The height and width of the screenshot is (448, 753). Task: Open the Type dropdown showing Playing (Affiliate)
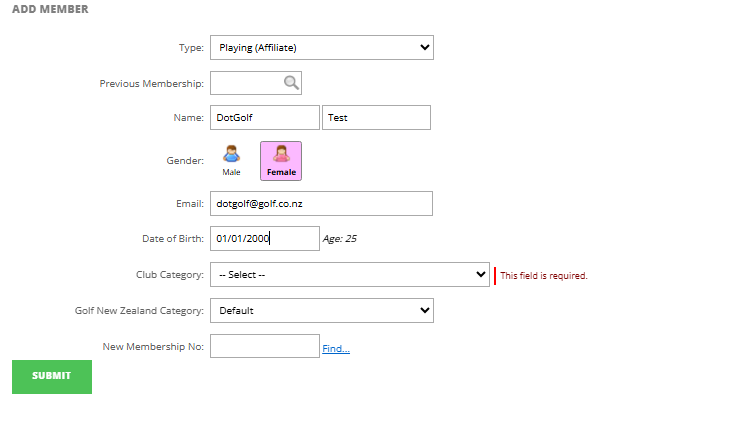click(321, 47)
